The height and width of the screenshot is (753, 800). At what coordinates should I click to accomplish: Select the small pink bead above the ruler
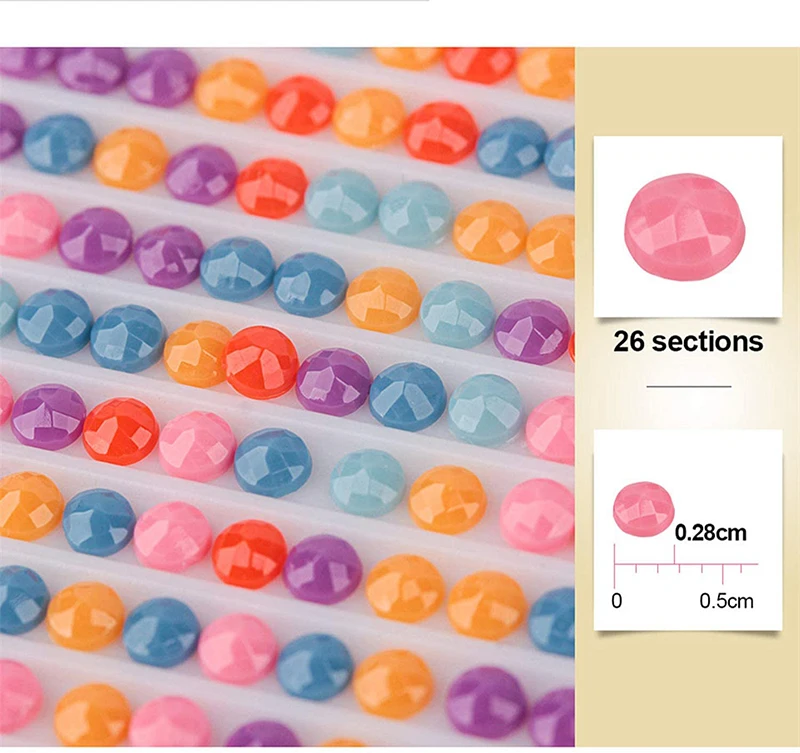click(642, 507)
